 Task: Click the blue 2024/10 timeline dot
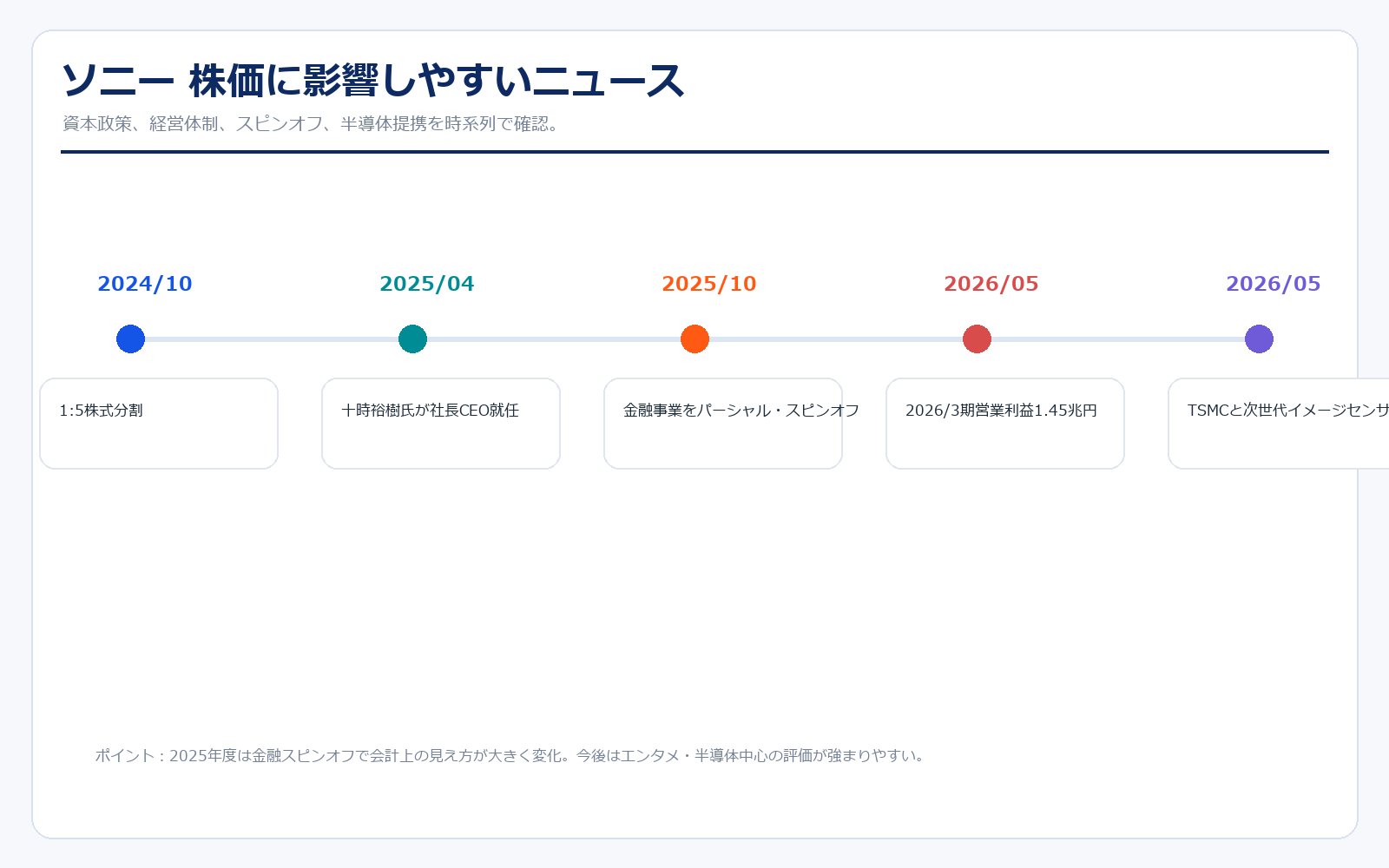(x=130, y=339)
